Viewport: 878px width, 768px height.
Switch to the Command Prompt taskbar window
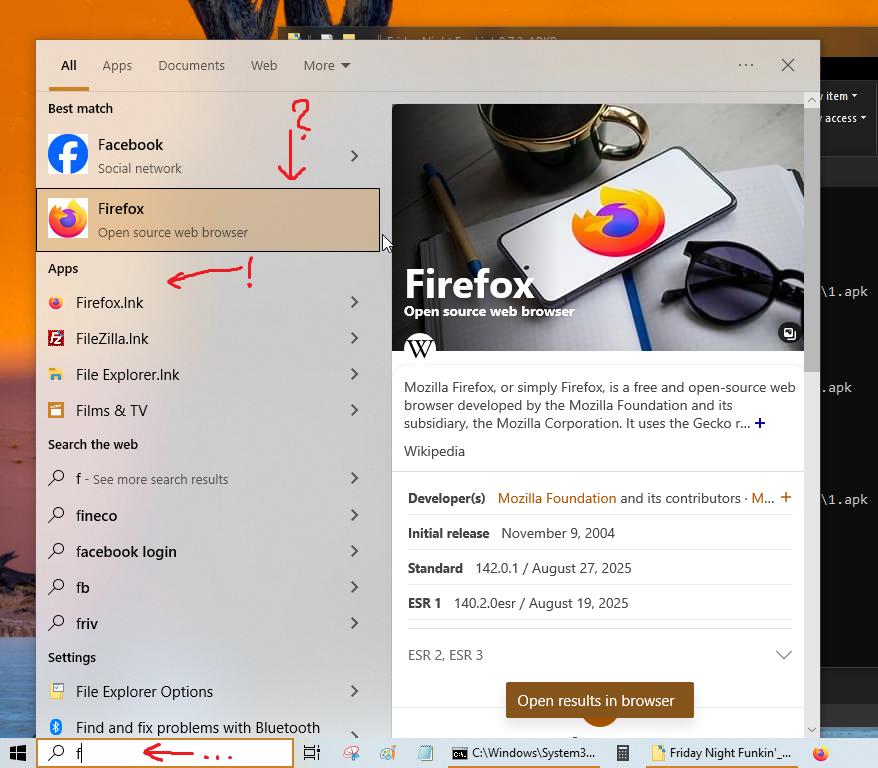point(524,753)
